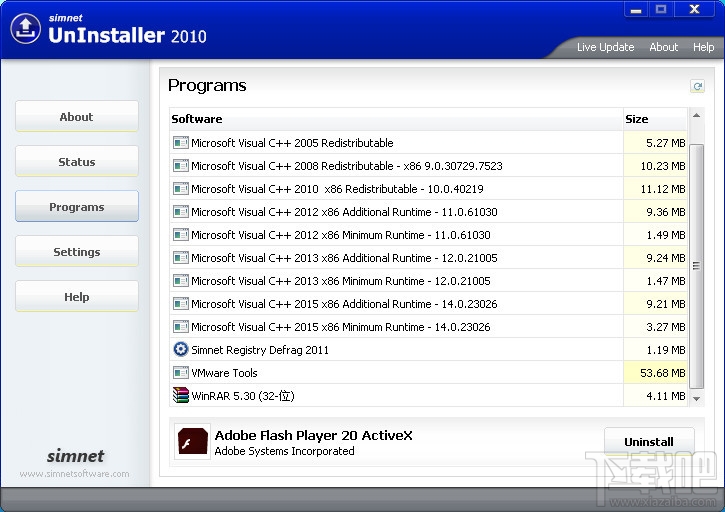Click the 11.12 MB size cell
725x512 pixels.
[655, 189]
